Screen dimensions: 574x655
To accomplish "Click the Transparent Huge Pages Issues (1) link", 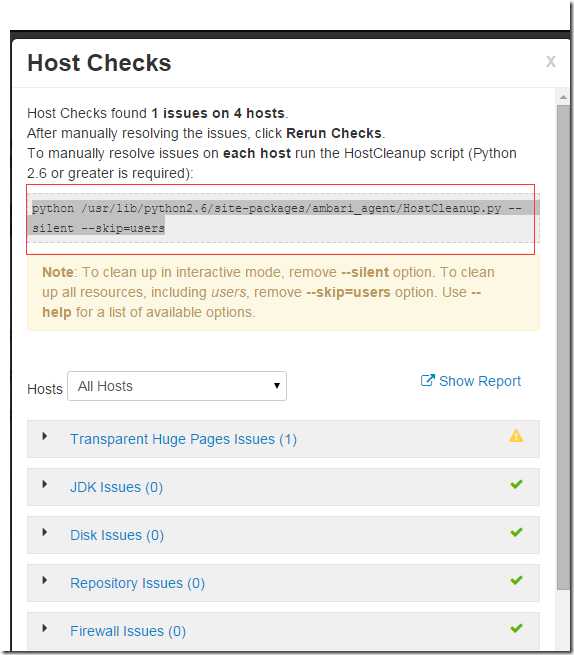I will (183, 439).
